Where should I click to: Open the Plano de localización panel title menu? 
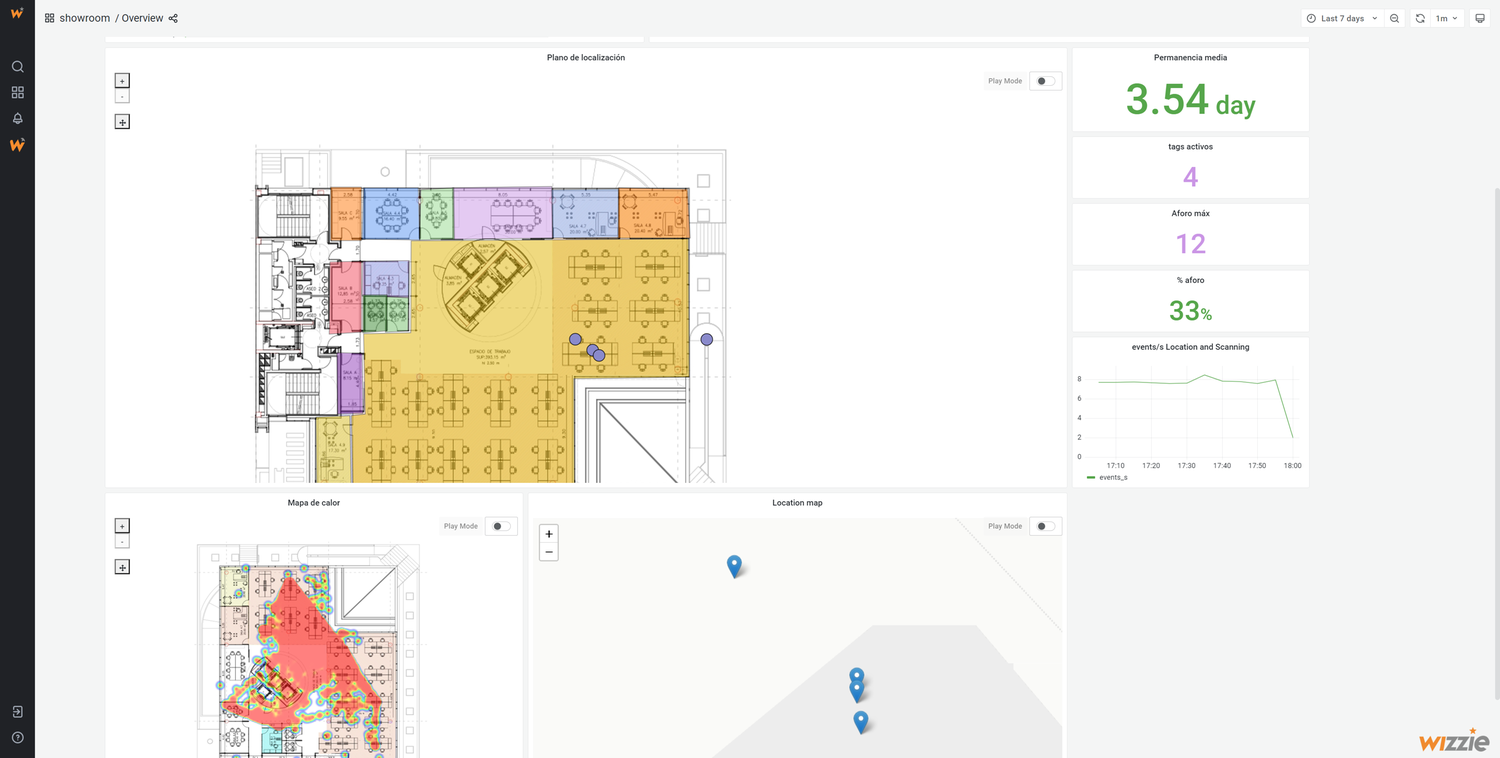pyautogui.click(x=585, y=57)
